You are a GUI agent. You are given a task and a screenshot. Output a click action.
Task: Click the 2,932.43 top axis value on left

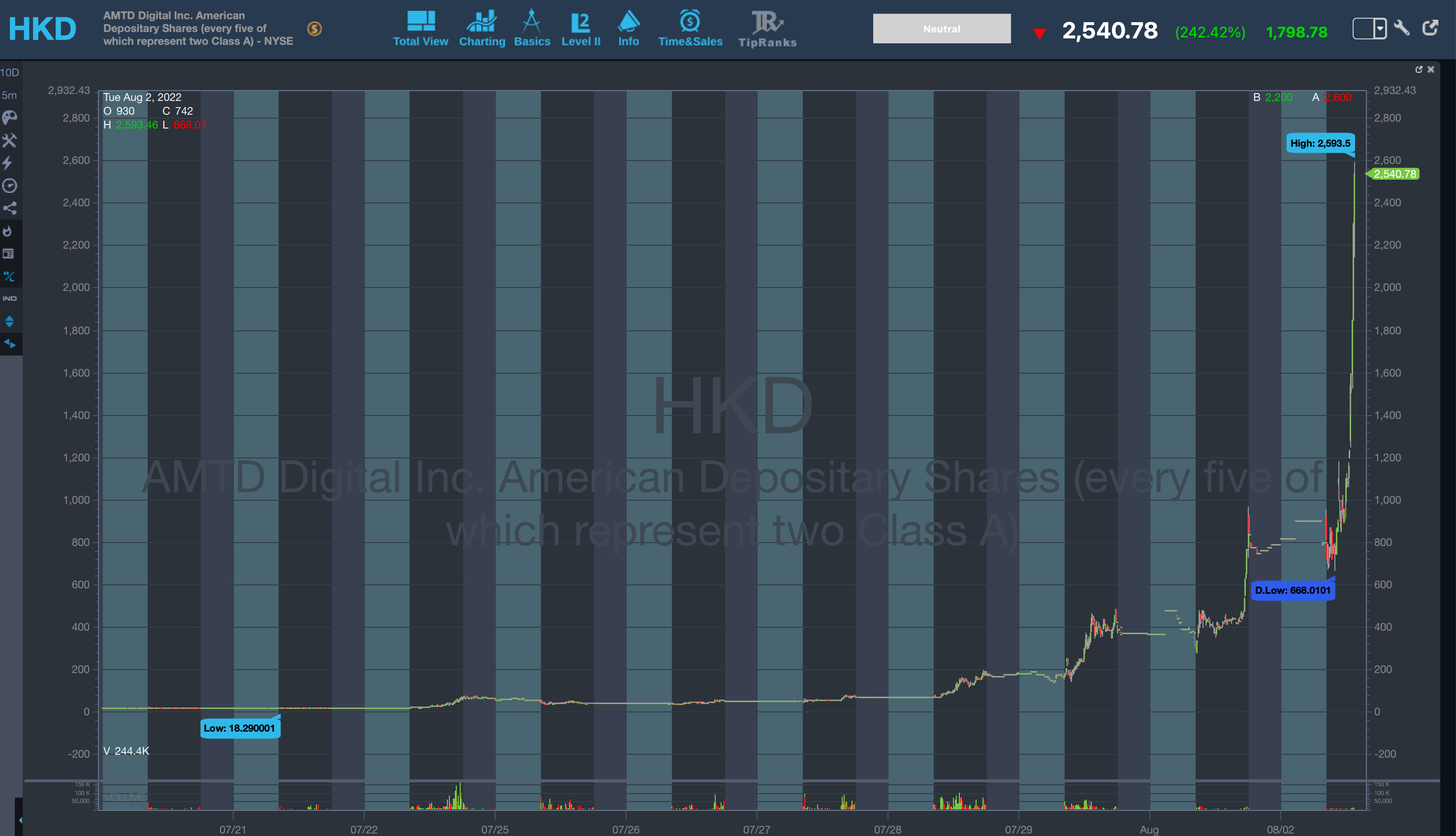69,90
